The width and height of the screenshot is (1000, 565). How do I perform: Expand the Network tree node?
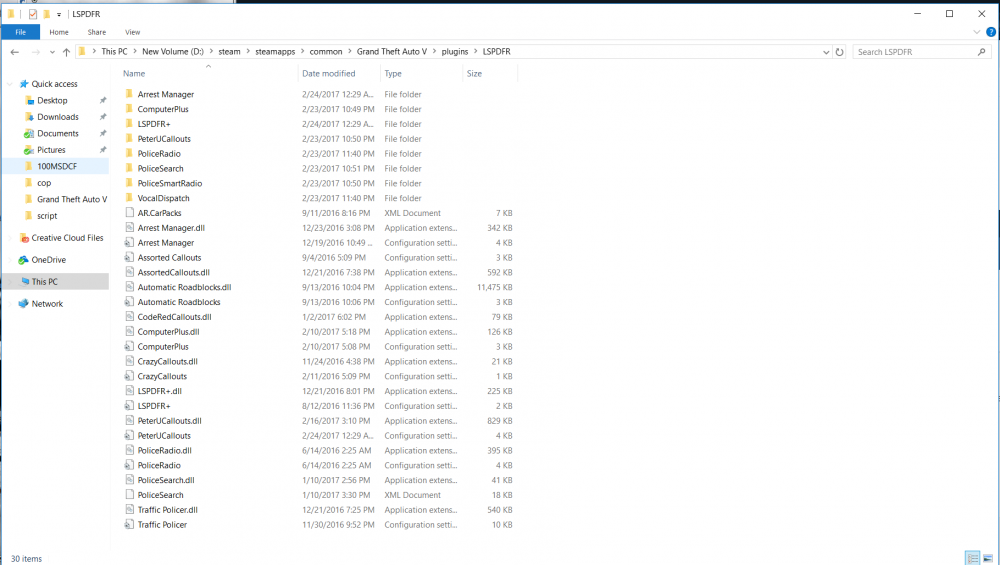[x=10, y=304]
